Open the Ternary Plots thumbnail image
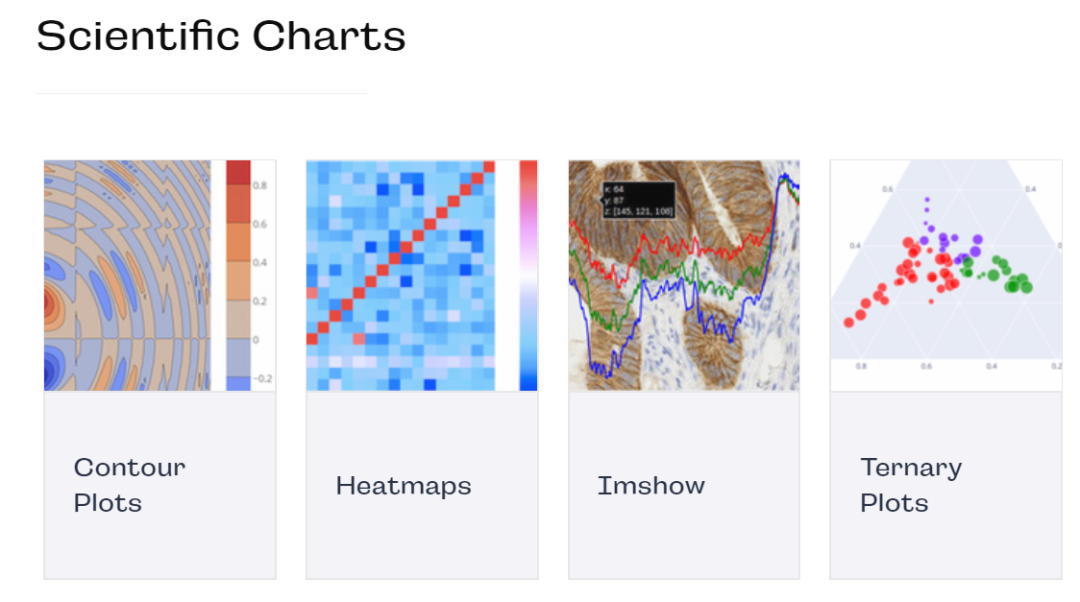1080x602 pixels. [946, 276]
